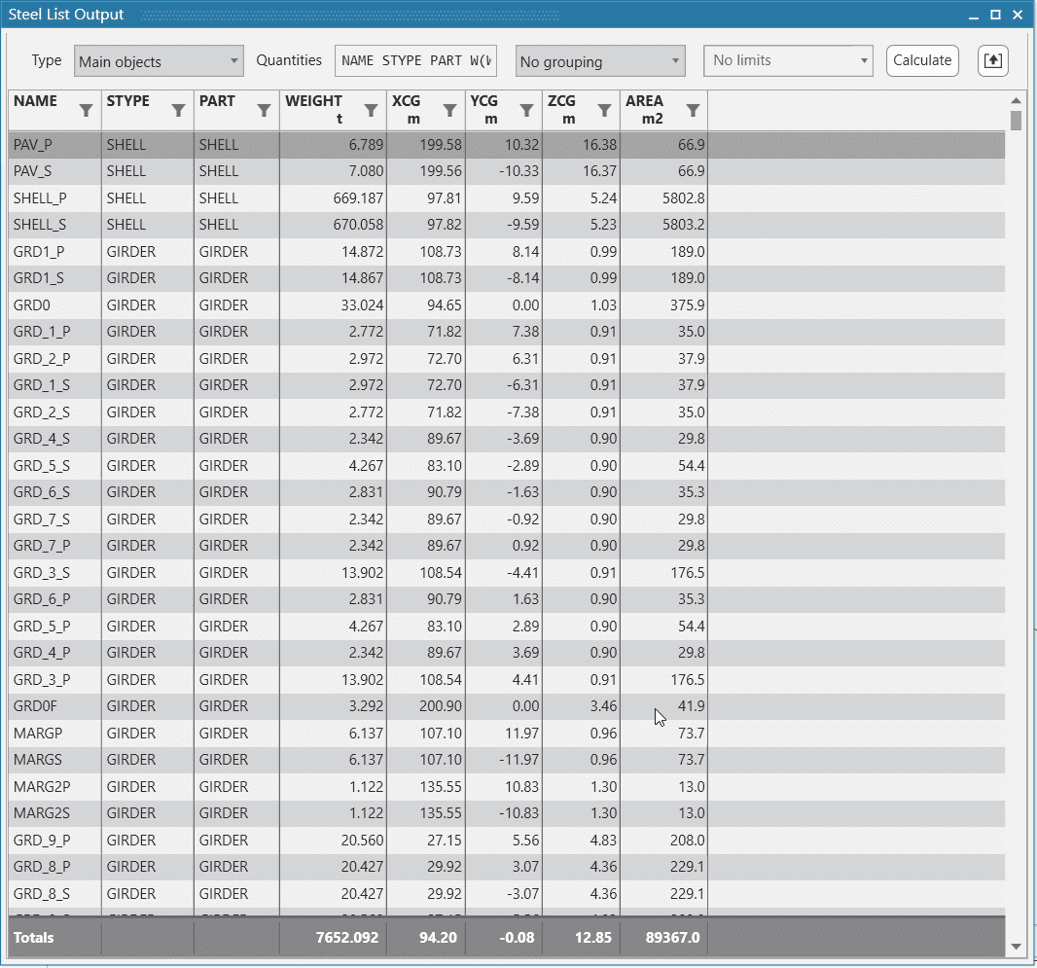
Task: Click the export upload icon button
Action: coord(992,61)
